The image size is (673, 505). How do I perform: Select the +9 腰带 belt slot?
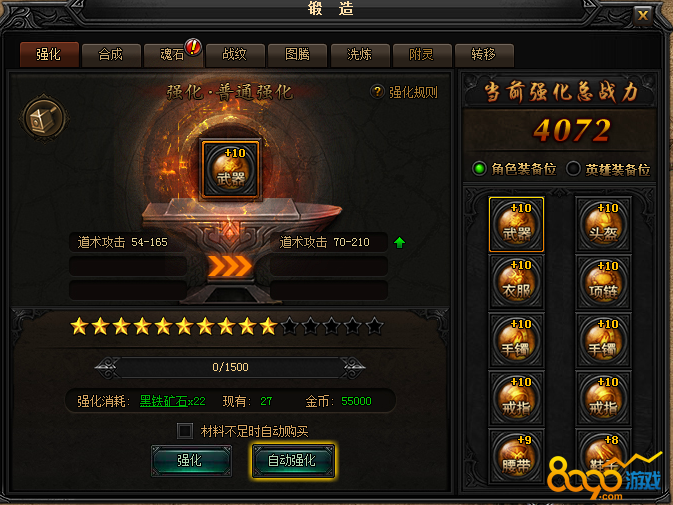516,456
